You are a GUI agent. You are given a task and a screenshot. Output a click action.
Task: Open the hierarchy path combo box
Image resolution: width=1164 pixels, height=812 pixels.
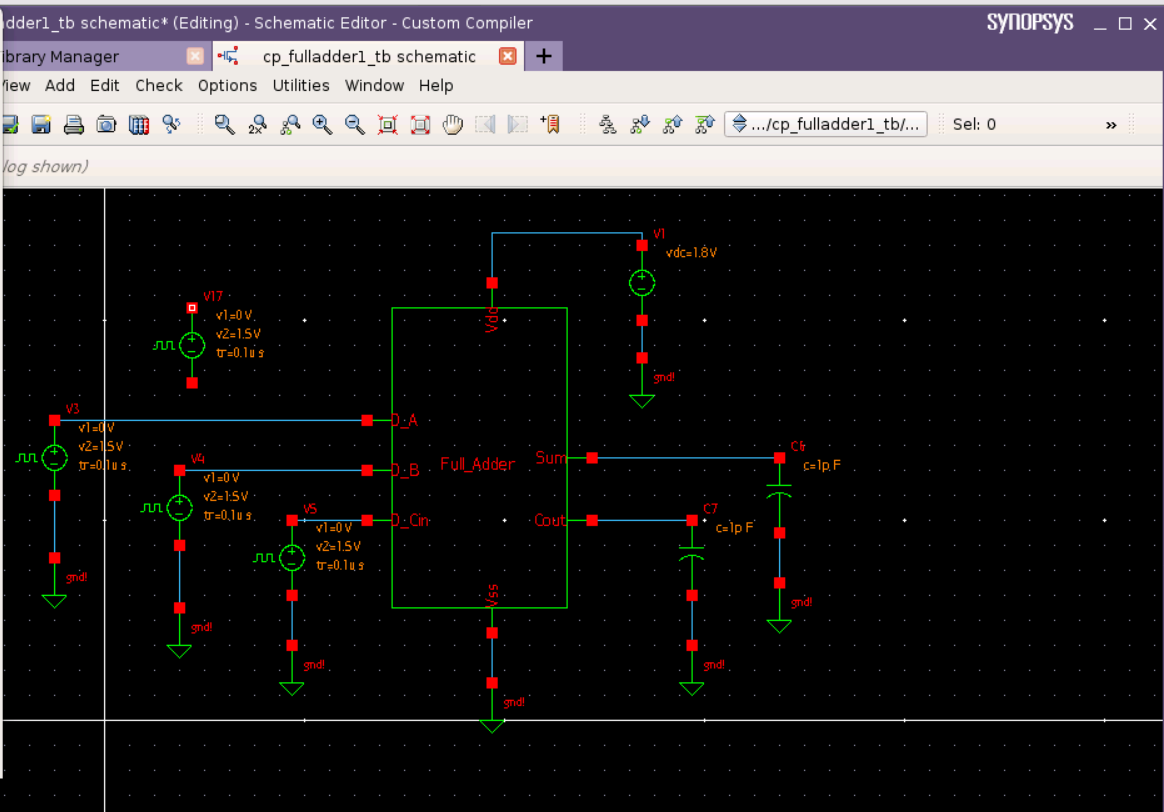[826, 124]
